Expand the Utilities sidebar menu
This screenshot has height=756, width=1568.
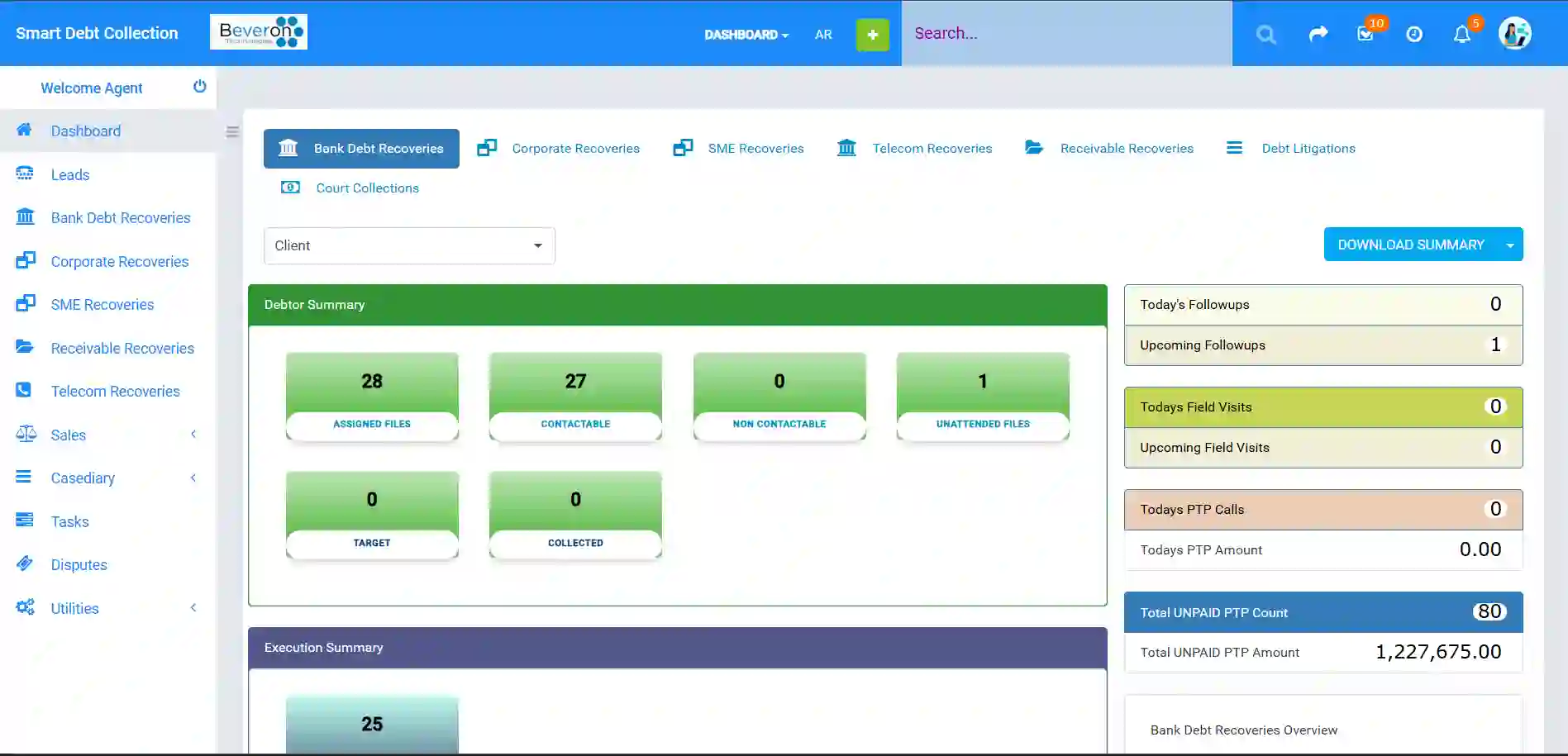pyautogui.click(x=107, y=609)
